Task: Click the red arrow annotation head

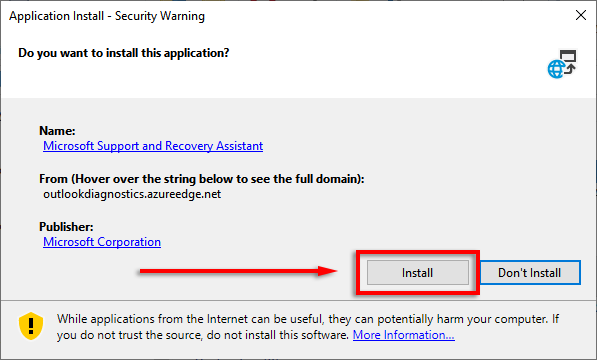Action: (328, 271)
